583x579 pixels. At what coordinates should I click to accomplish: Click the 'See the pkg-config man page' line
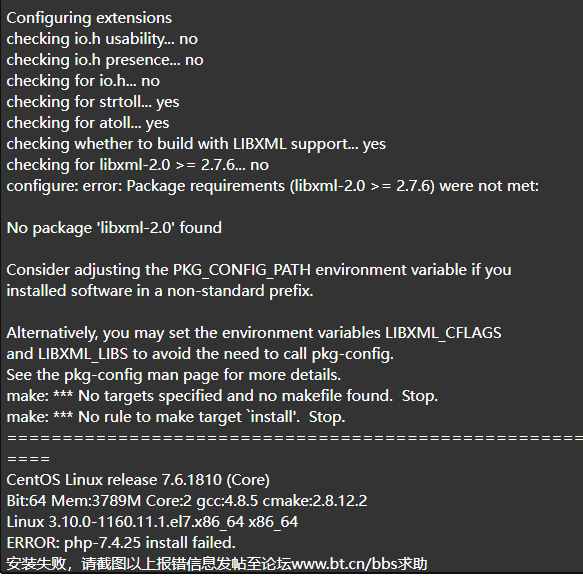click(174, 375)
